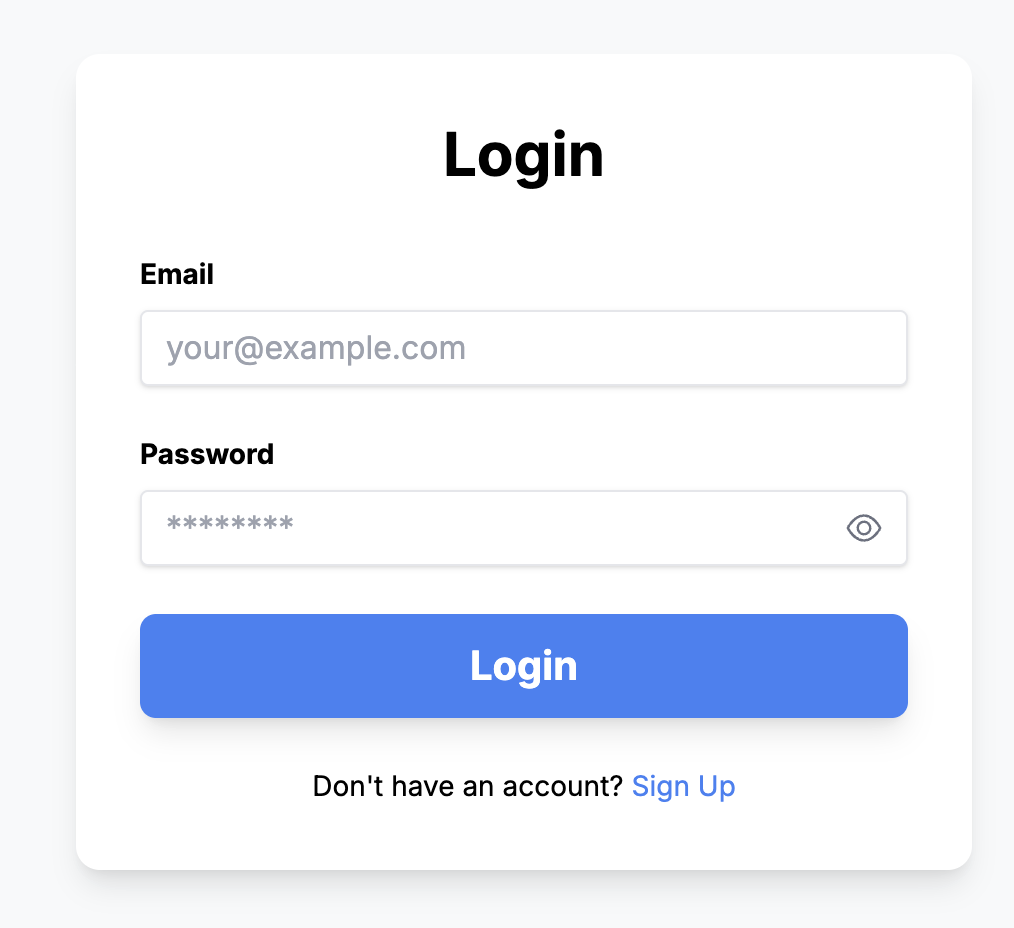Click the blue "Sign Up" text
Image resolution: width=1014 pixels, height=928 pixels.
683,786
